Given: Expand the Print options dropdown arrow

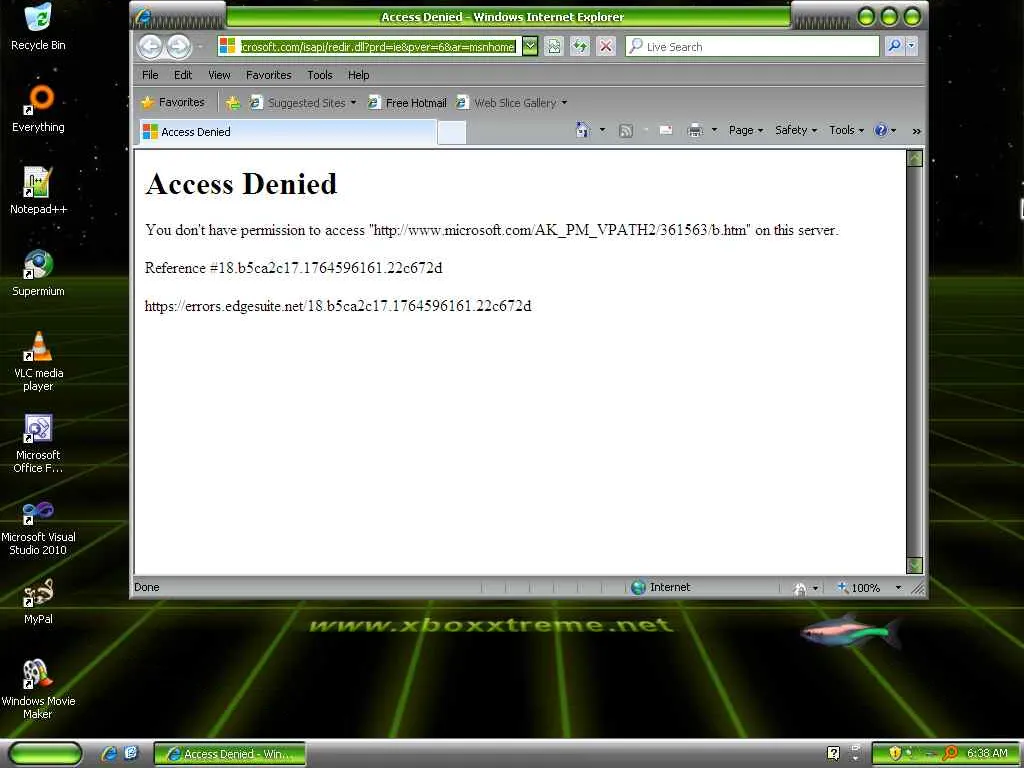Looking at the screenshot, I should click(714, 130).
